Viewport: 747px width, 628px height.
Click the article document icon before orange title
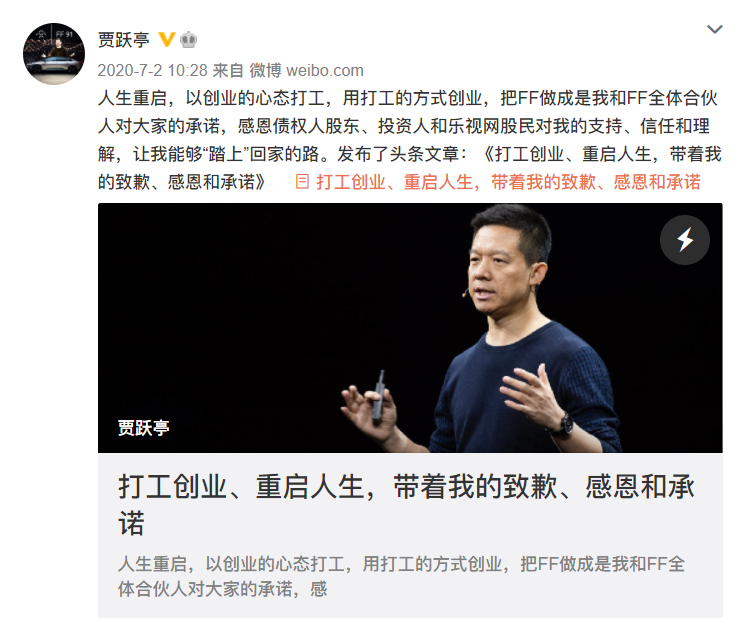click(x=302, y=182)
